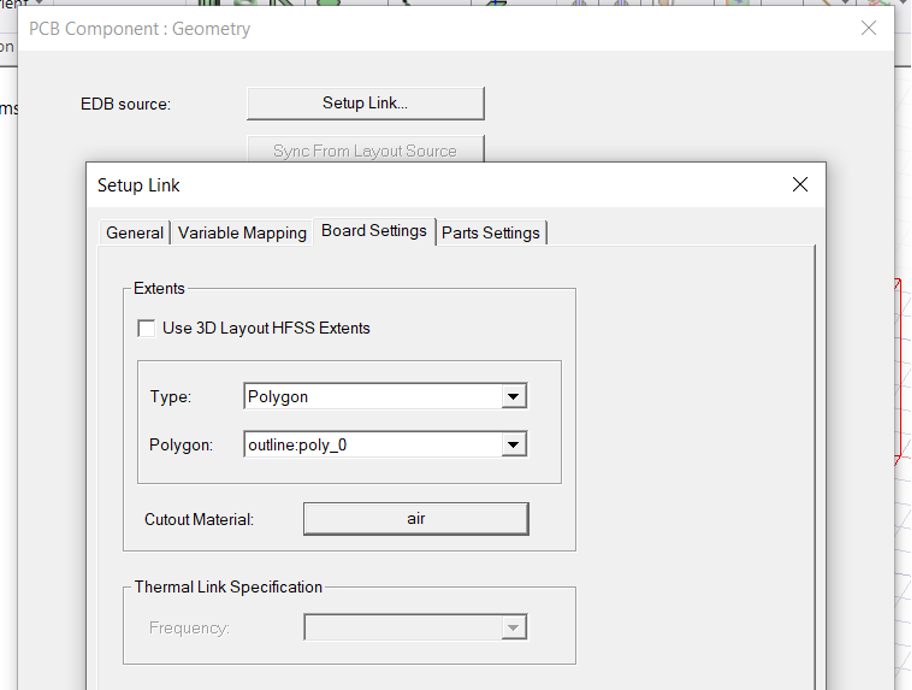This screenshot has height=690, width=912.
Task: Click the Type field showing Polygon
Action: click(x=372, y=397)
